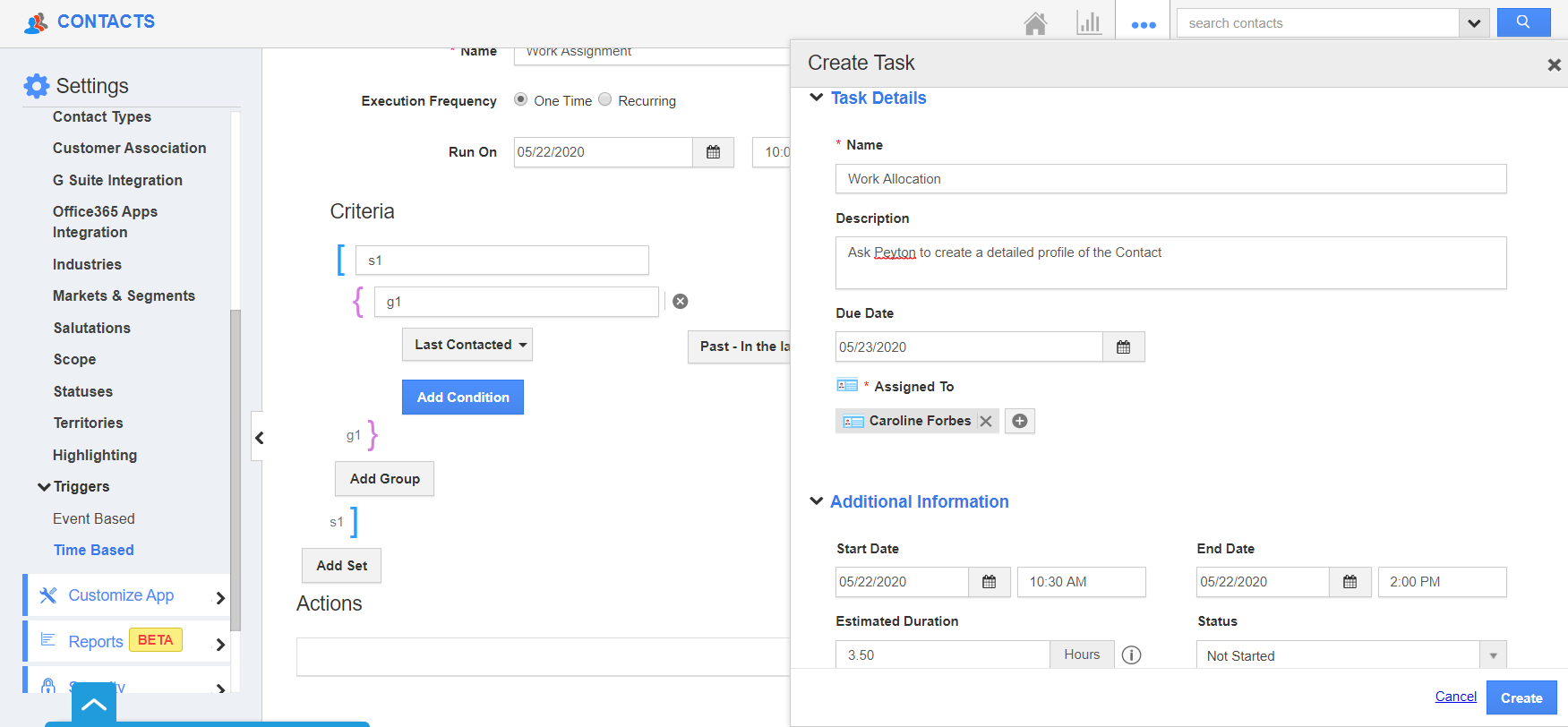Image resolution: width=1568 pixels, height=727 pixels.
Task: Open the more options dots menu
Action: pyautogui.click(x=1144, y=25)
